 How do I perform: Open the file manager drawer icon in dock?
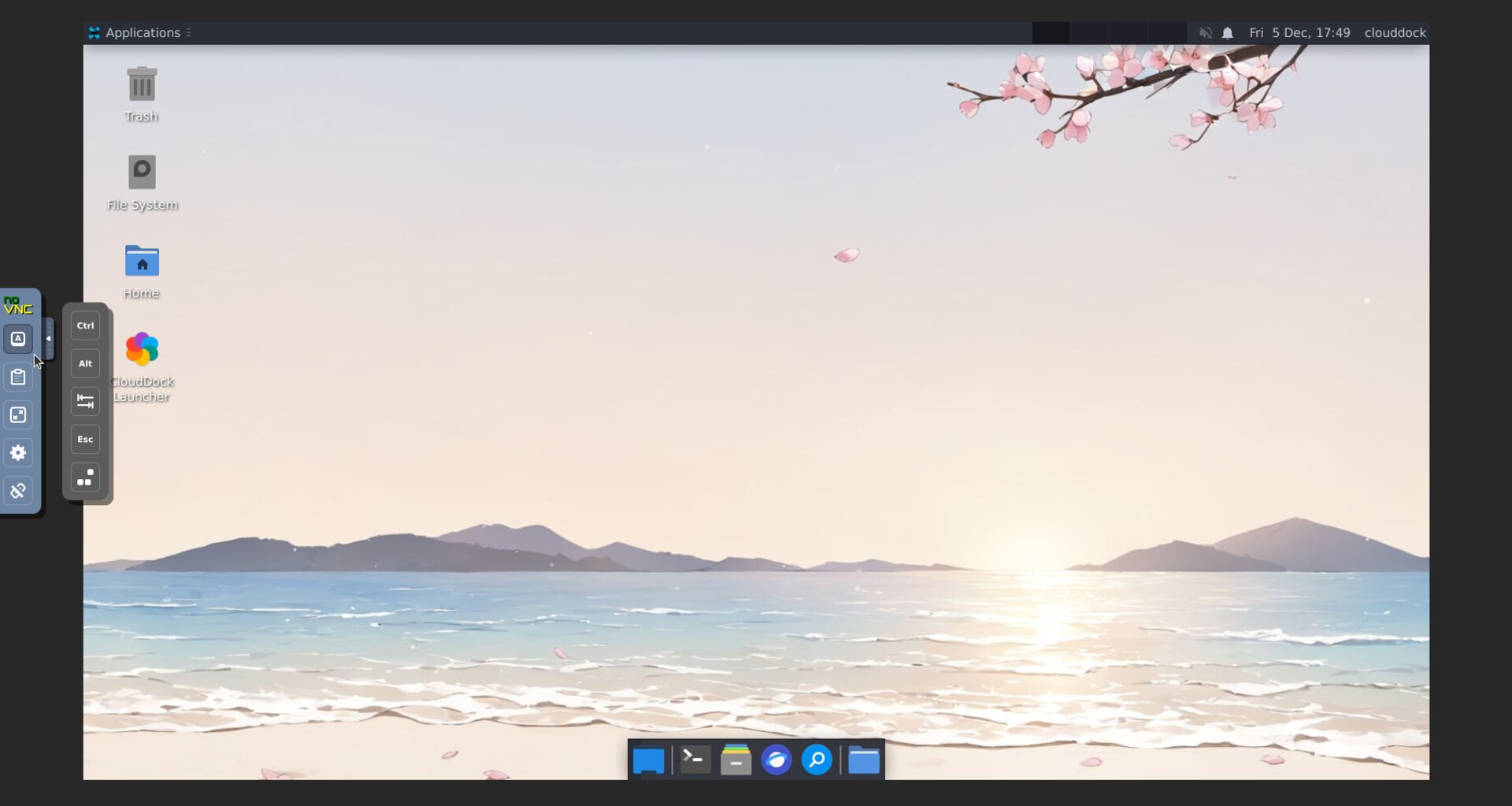pyautogui.click(x=736, y=760)
